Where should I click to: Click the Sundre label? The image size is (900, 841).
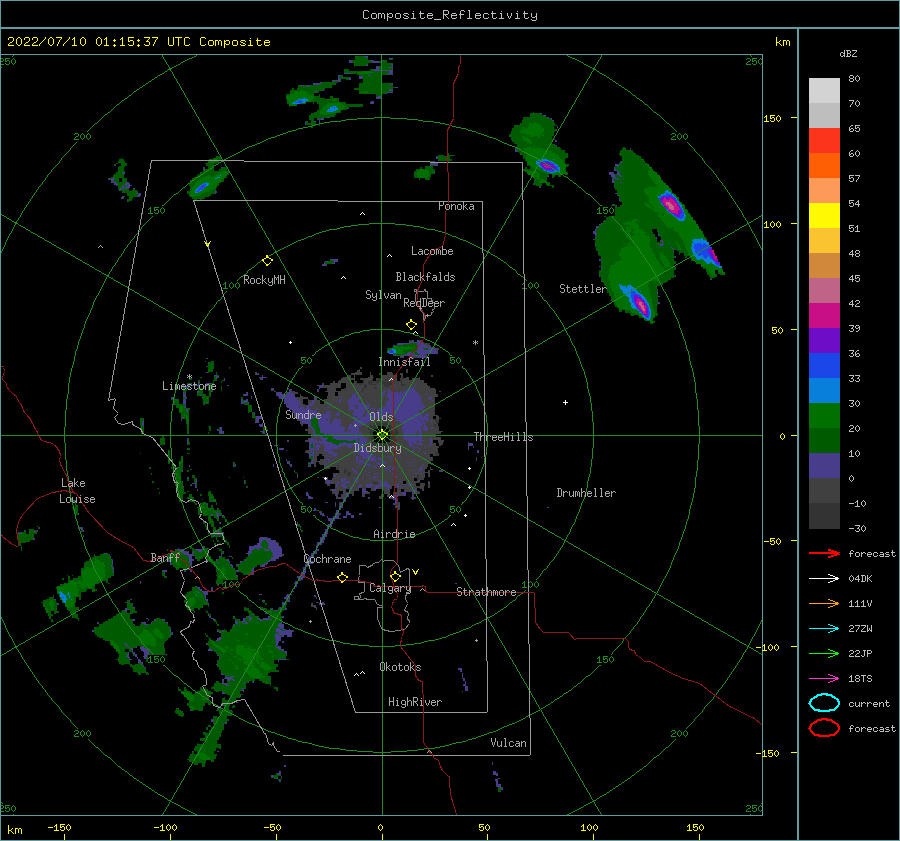pos(303,414)
